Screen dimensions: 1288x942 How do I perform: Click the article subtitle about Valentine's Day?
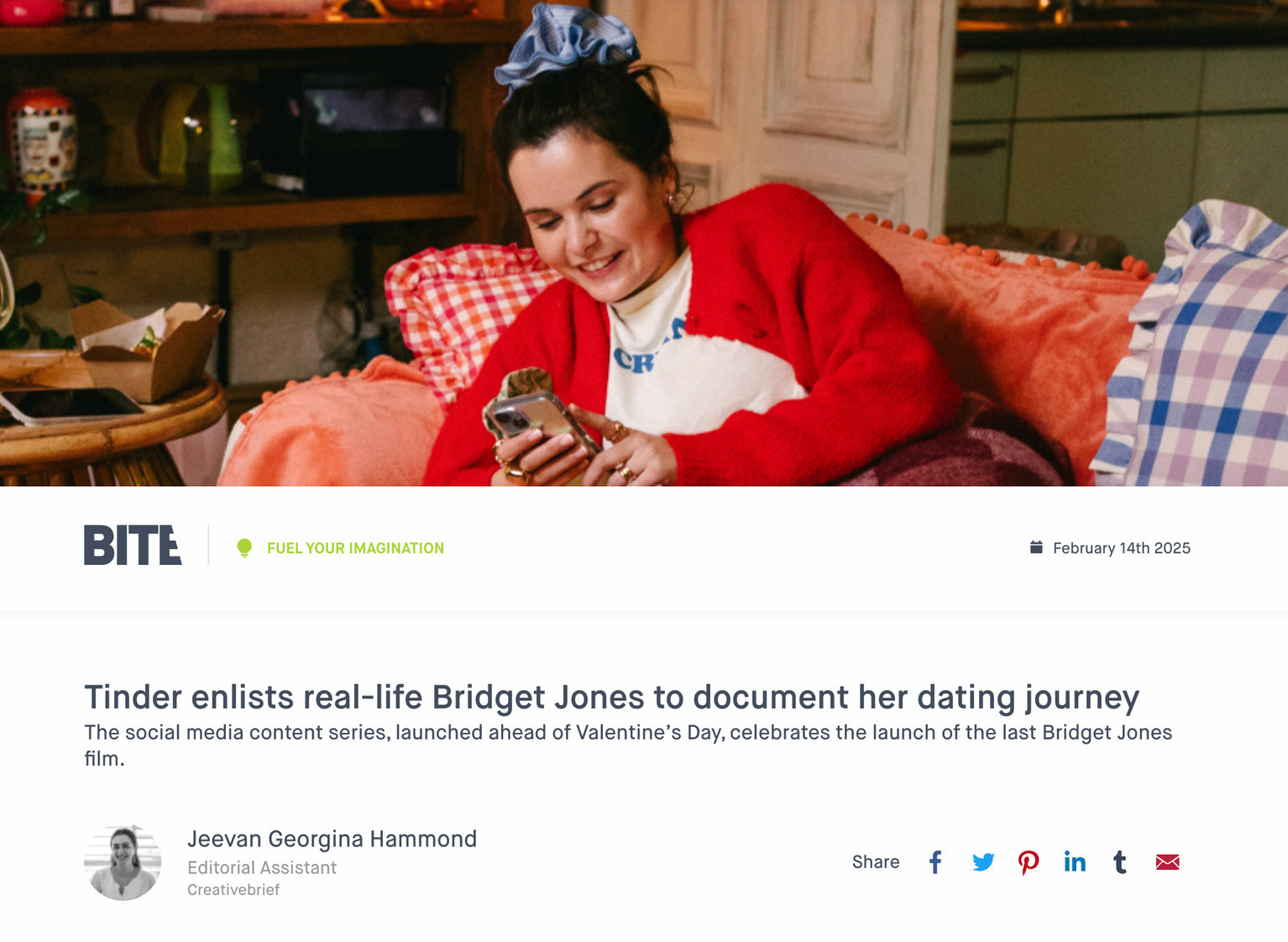628,745
